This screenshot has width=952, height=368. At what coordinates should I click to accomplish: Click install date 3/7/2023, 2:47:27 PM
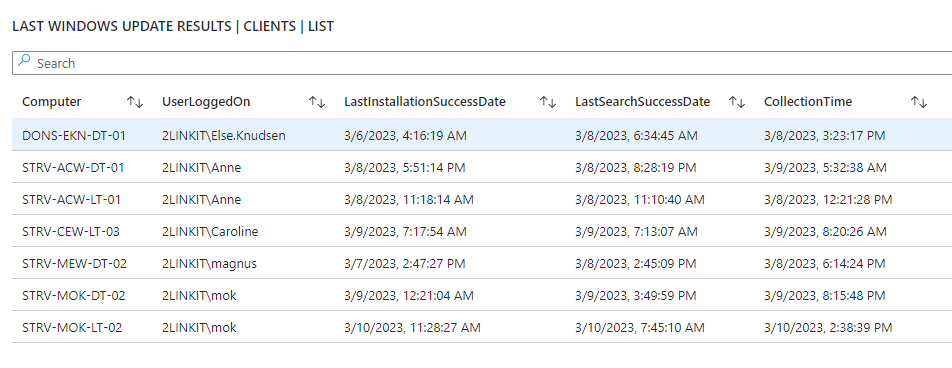click(x=405, y=264)
